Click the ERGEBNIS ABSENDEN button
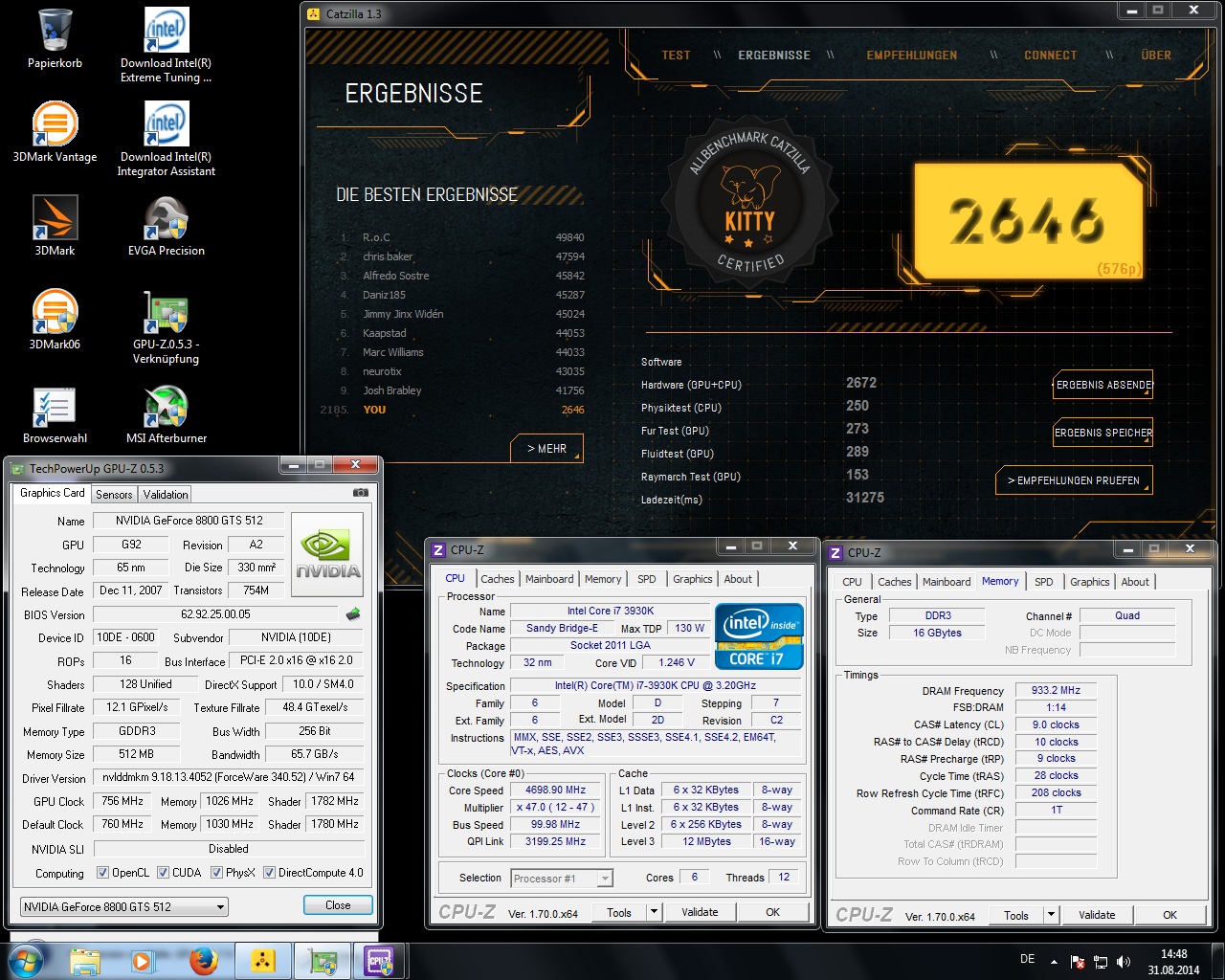Viewport: 1225px width, 980px height. coord(1102,385)
